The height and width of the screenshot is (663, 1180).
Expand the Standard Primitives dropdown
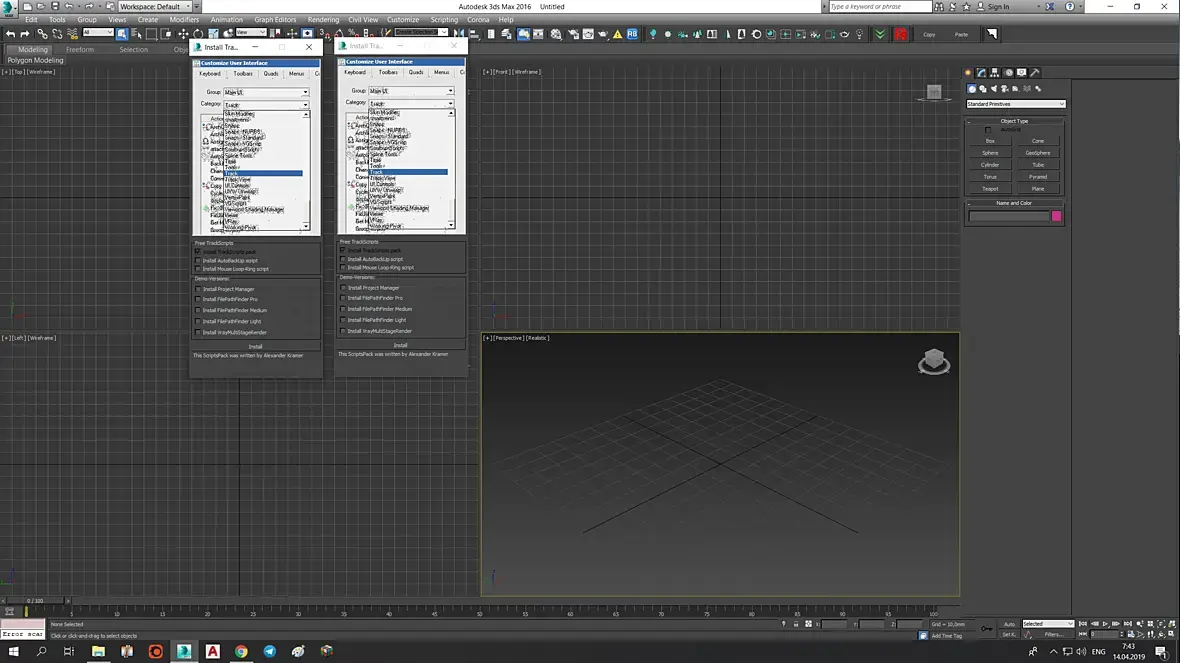(1015, 104)
